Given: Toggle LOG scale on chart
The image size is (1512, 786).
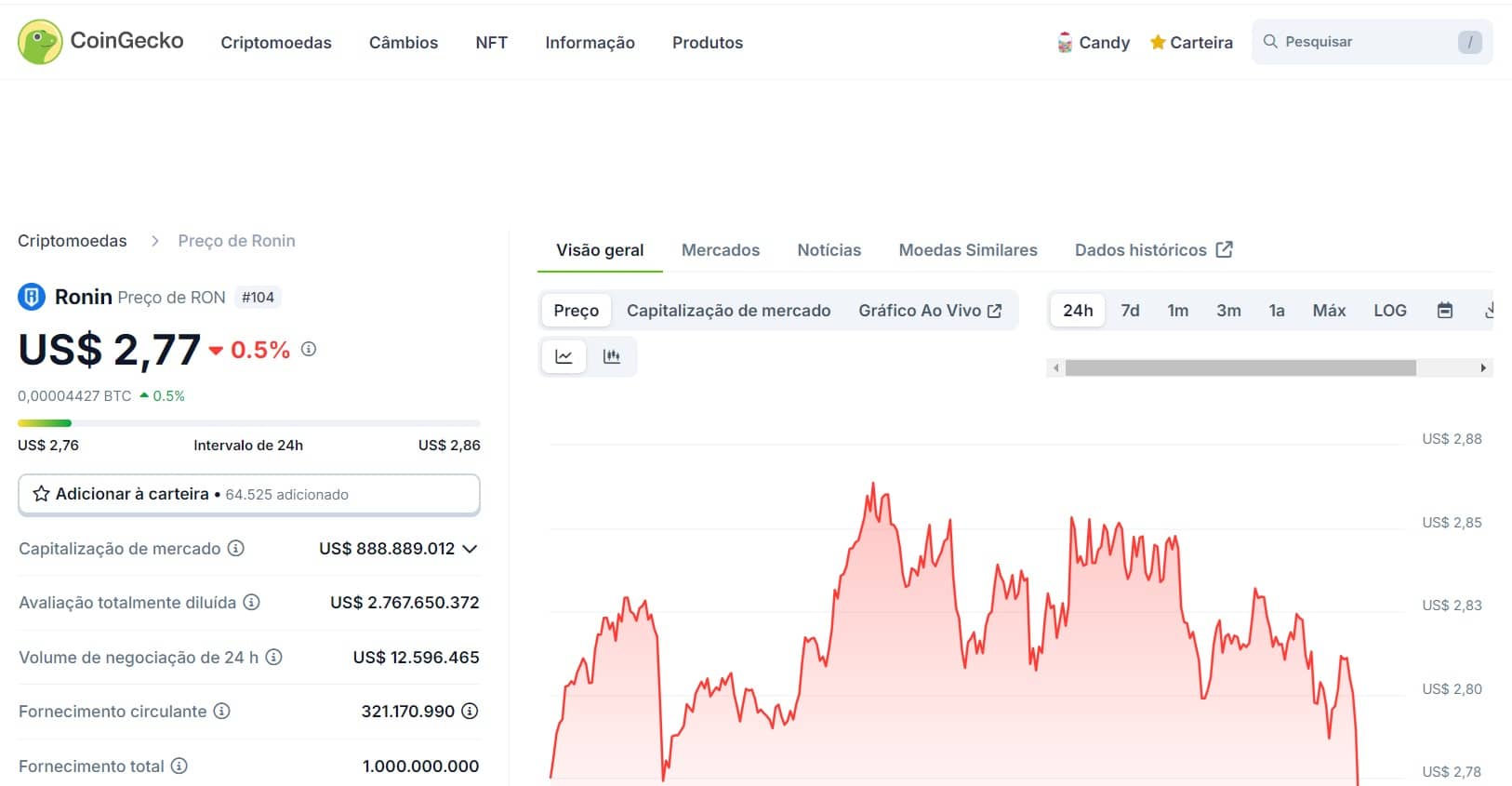Looking at the screenshot, I should pyautogui.click(x=1390, y=311).
